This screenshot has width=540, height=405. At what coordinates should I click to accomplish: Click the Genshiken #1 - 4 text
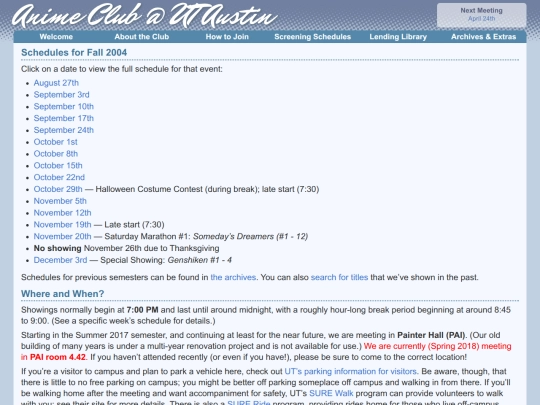pyautogui.click(x=200, y=260)
